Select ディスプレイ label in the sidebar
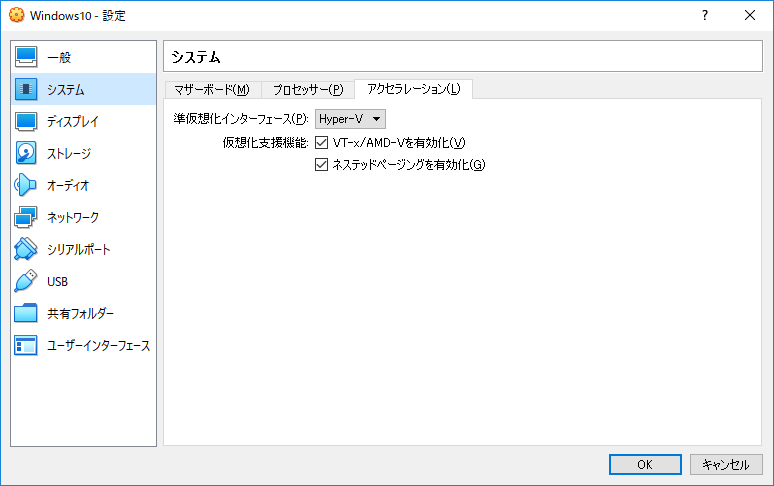The height and width of the screenshot is (486, 774). pyautogui.click(x=73, y=121)
